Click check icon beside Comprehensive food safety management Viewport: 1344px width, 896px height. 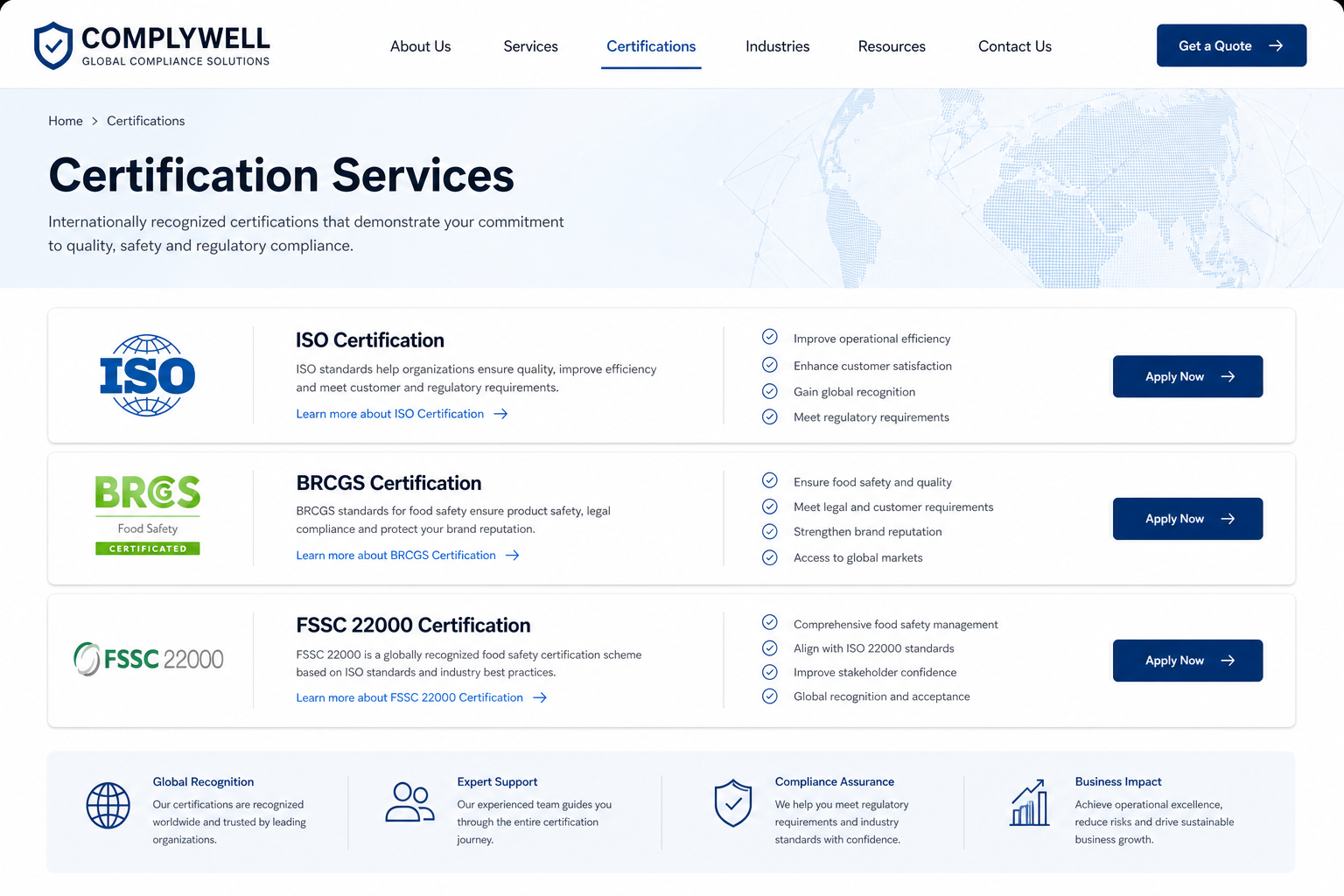click(x=770, y=622)
